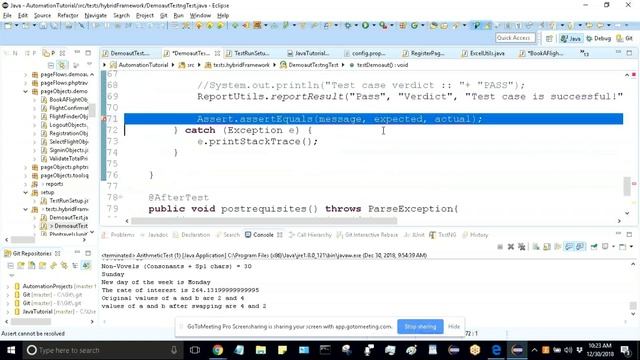Click the New file toolbar icon

coord(8,26)
